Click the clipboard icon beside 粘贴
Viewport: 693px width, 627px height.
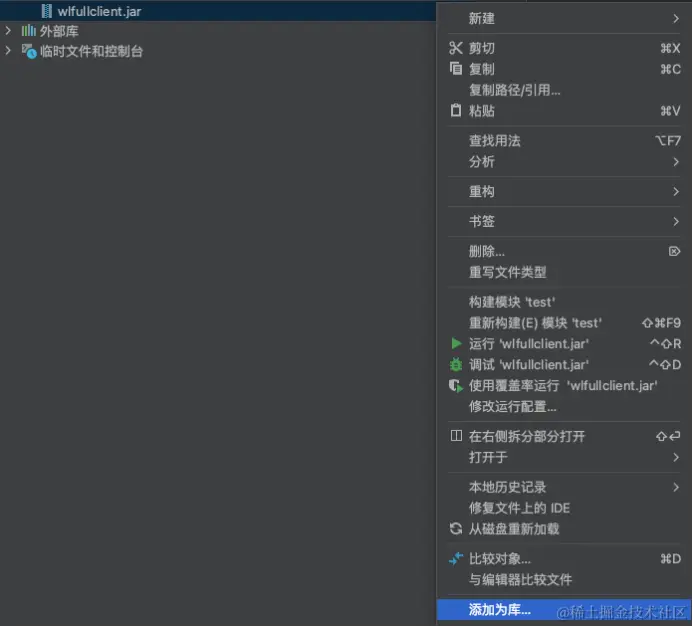[456, 110]
